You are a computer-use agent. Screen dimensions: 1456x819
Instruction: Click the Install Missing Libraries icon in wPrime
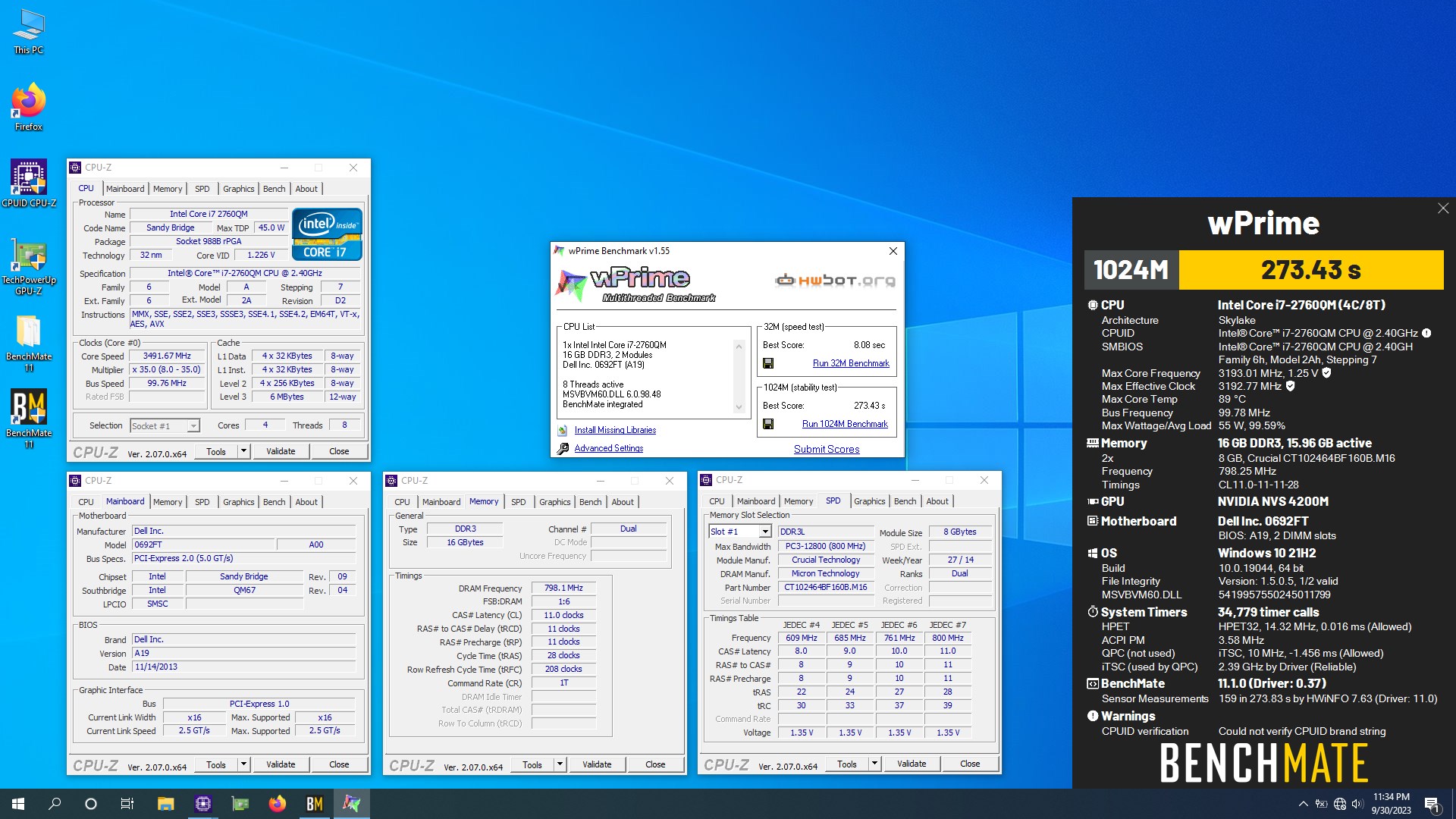tap(563, 430)
